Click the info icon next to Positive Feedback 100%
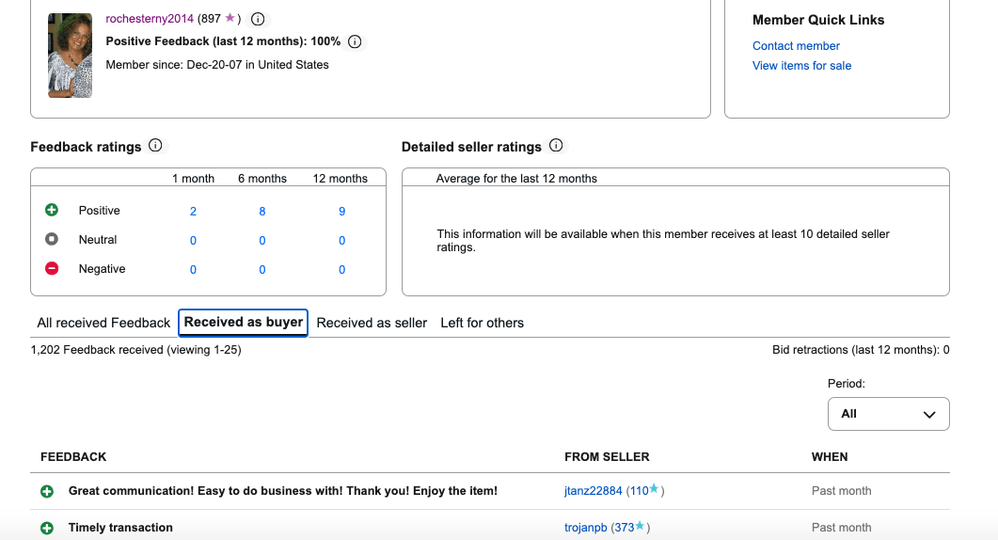Screen dimensions: 998x540 coord(355,41)
